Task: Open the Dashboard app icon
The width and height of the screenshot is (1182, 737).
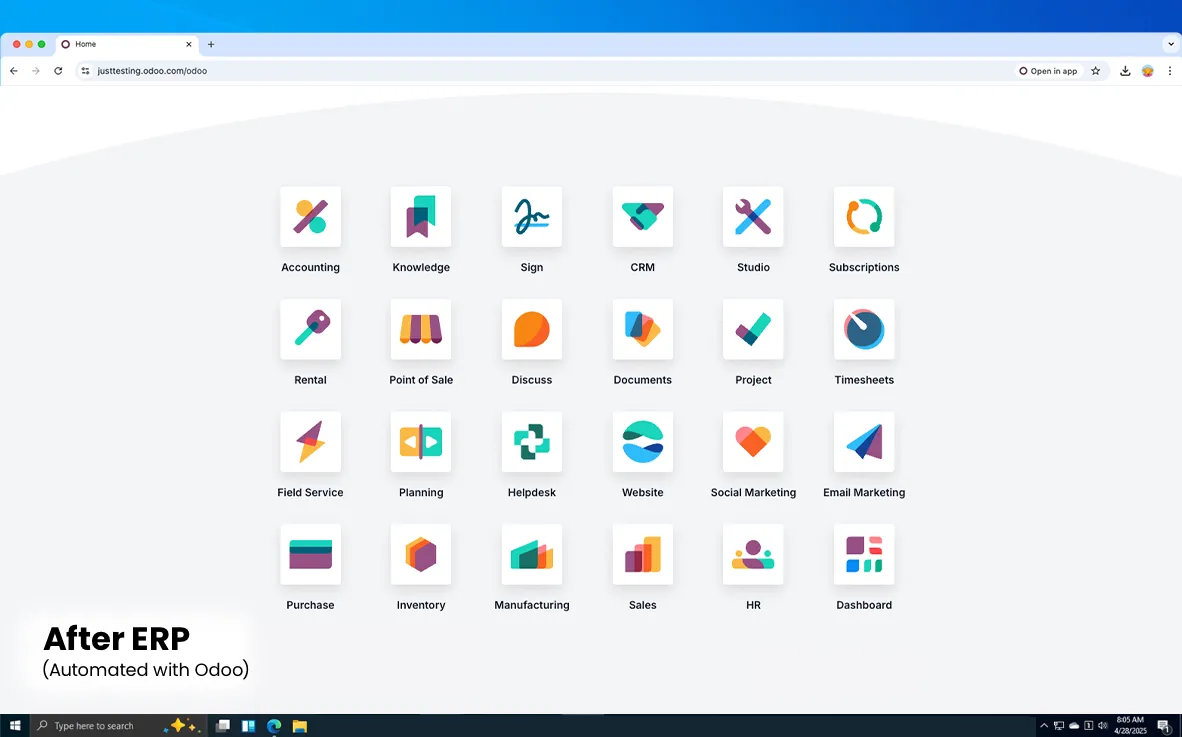Action: [864, 554]
